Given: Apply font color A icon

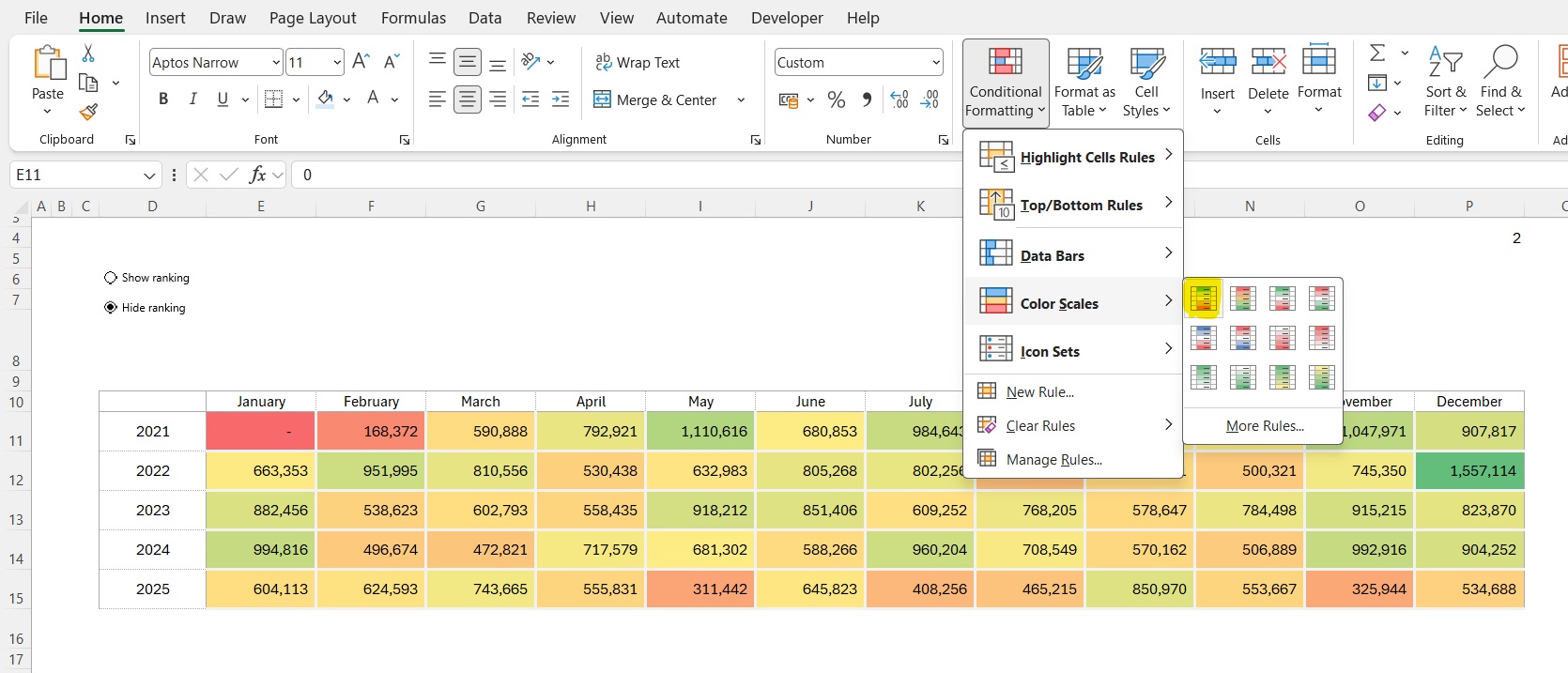Looking at the screenshot, I should coord(373,99).
